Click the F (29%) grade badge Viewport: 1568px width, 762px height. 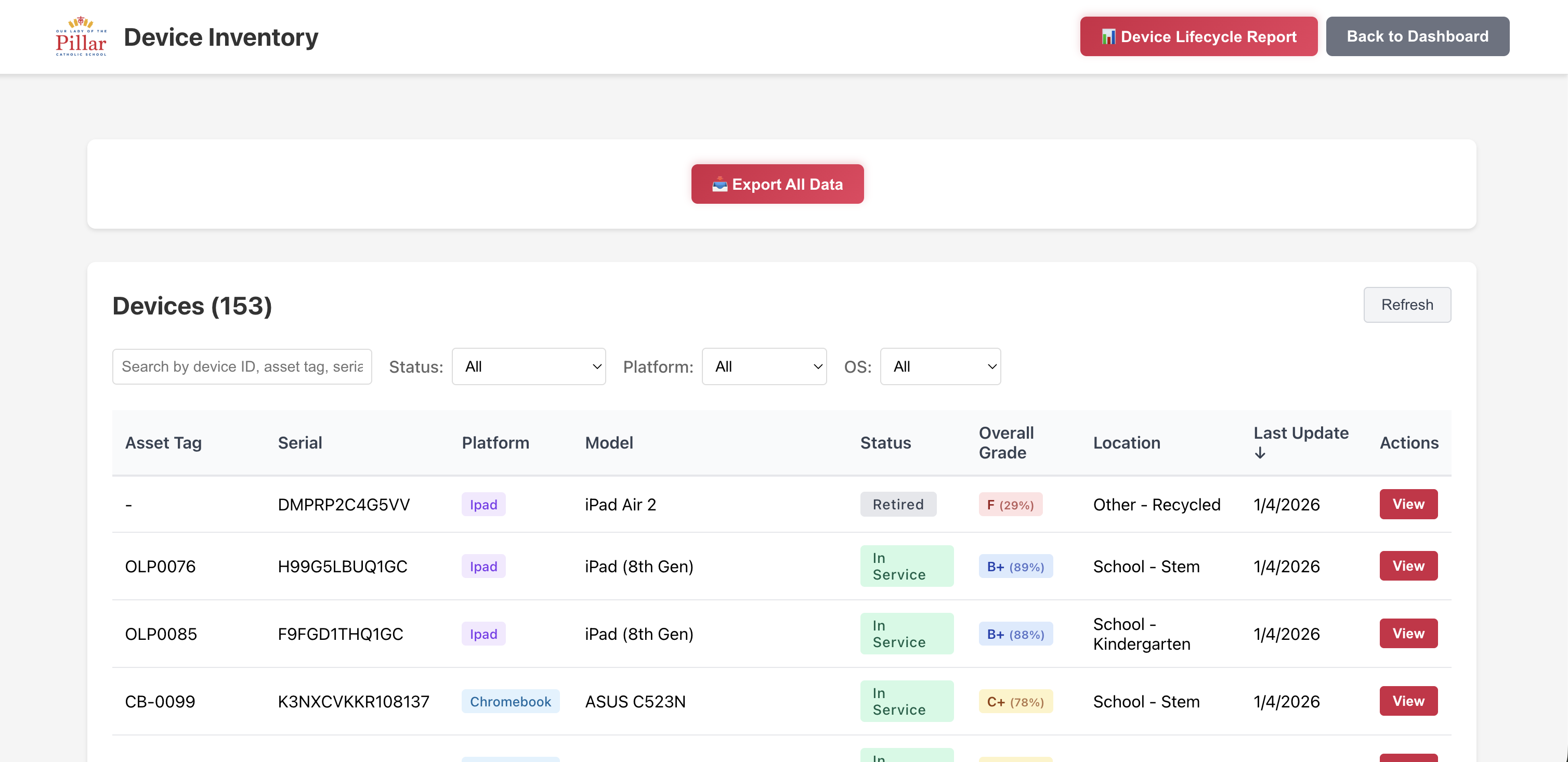click(x=1010, y=505)
